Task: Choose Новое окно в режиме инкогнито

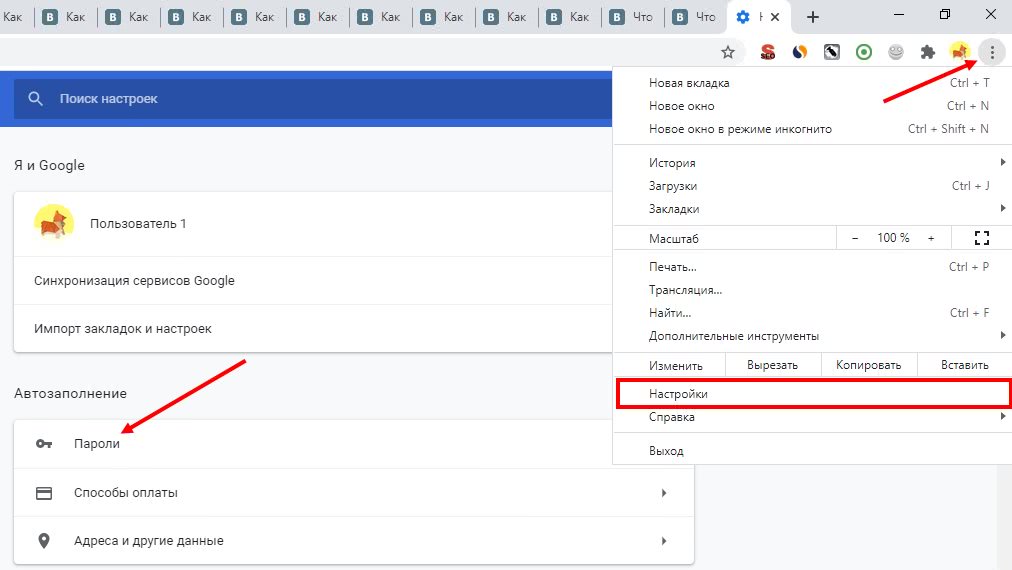Action: click(x=740, y=129)
